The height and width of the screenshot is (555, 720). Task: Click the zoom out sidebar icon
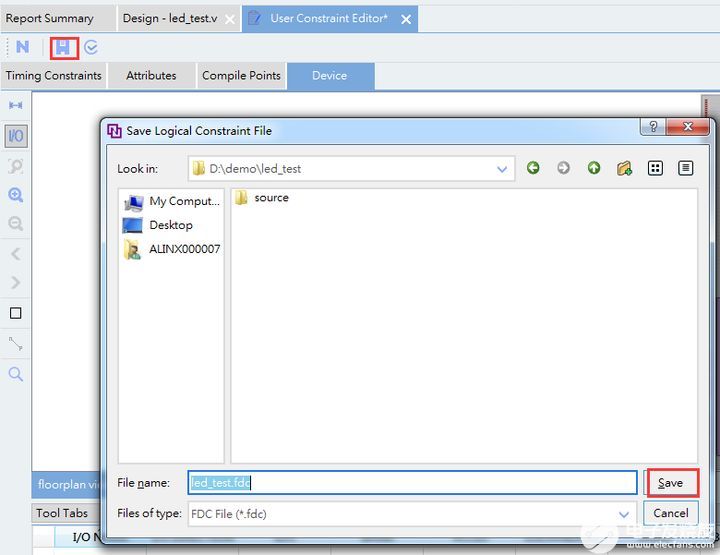[16, 224]
